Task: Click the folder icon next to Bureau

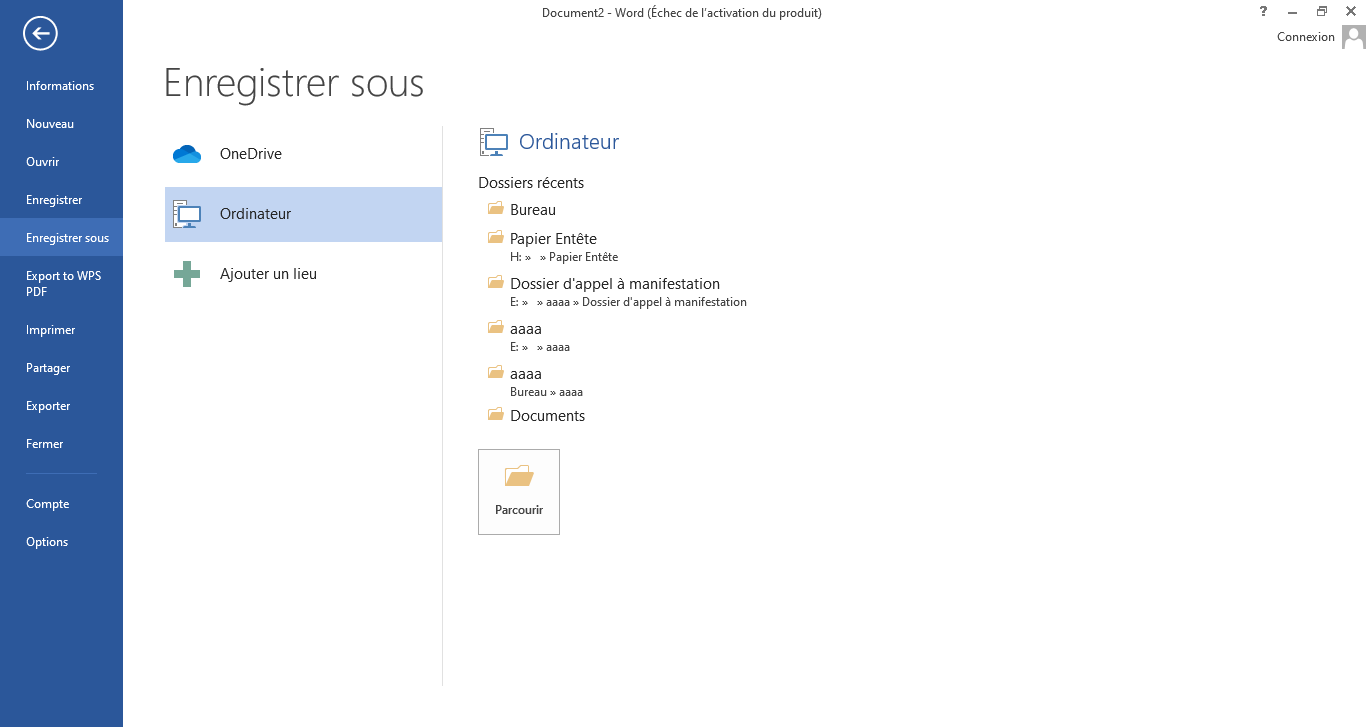Action: tap(495, 209)
